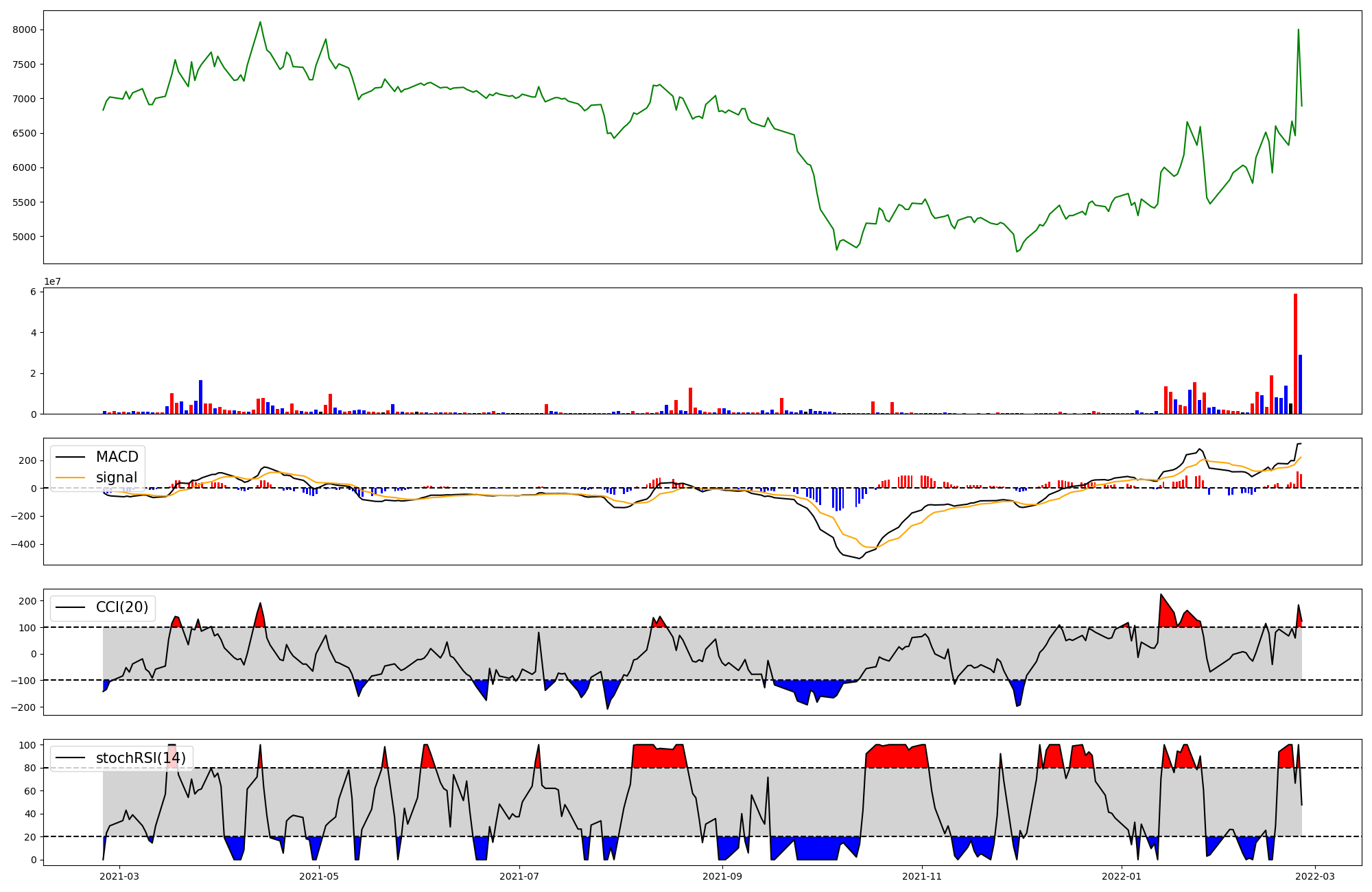Click the MACD legend label
This screenshot has width=1372, height=892.
tap(117, 457)
